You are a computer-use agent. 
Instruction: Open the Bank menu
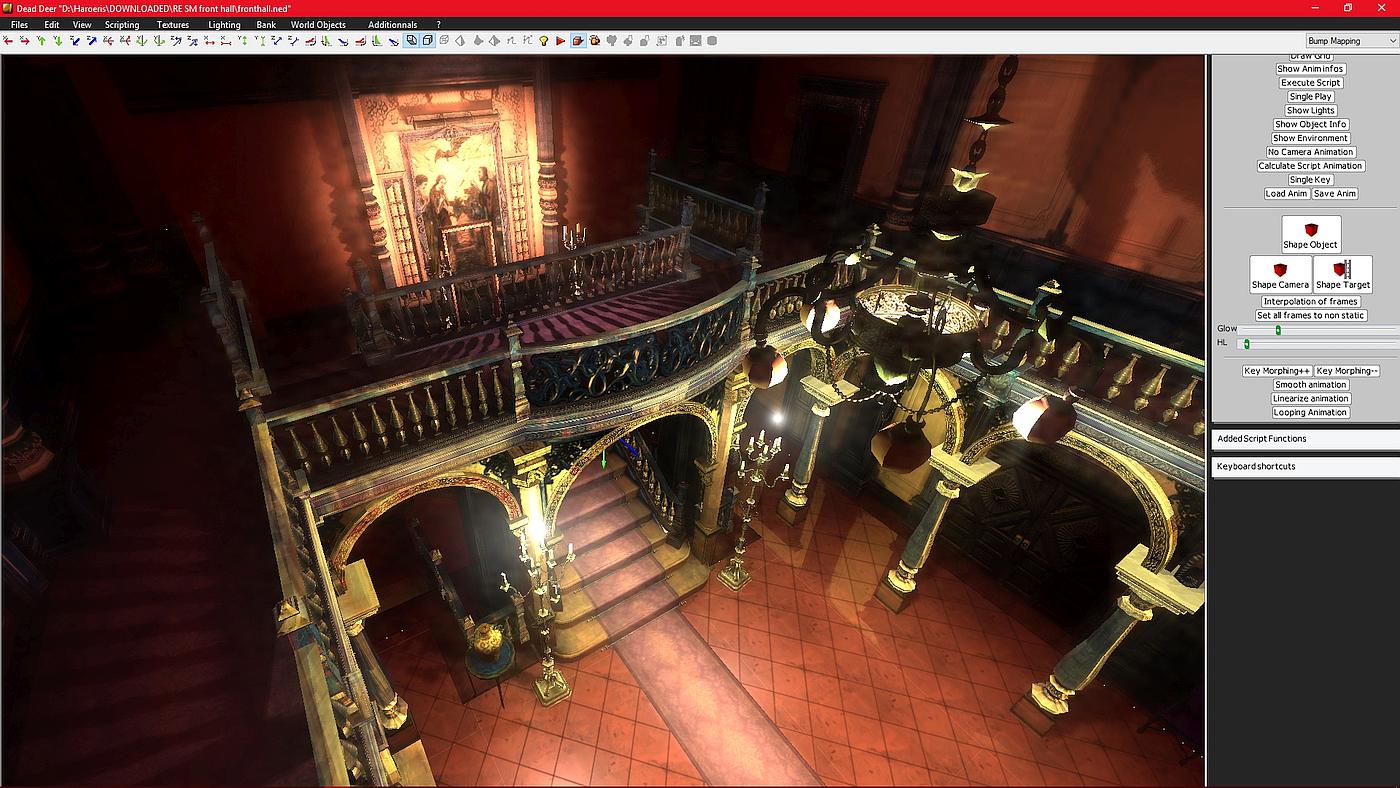tap(266, 24)
